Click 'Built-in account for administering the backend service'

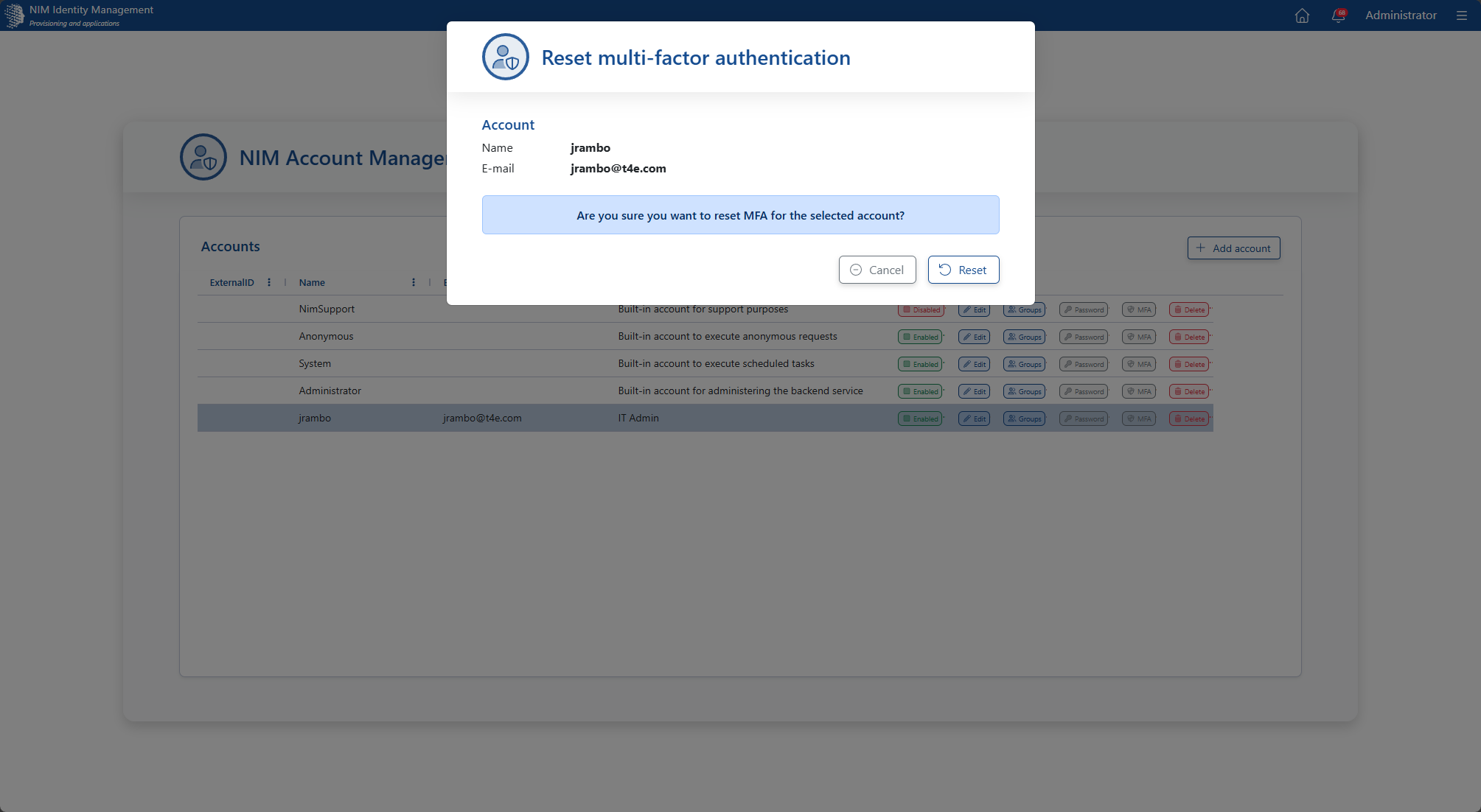pyautogui.click(x=740, y=391)
